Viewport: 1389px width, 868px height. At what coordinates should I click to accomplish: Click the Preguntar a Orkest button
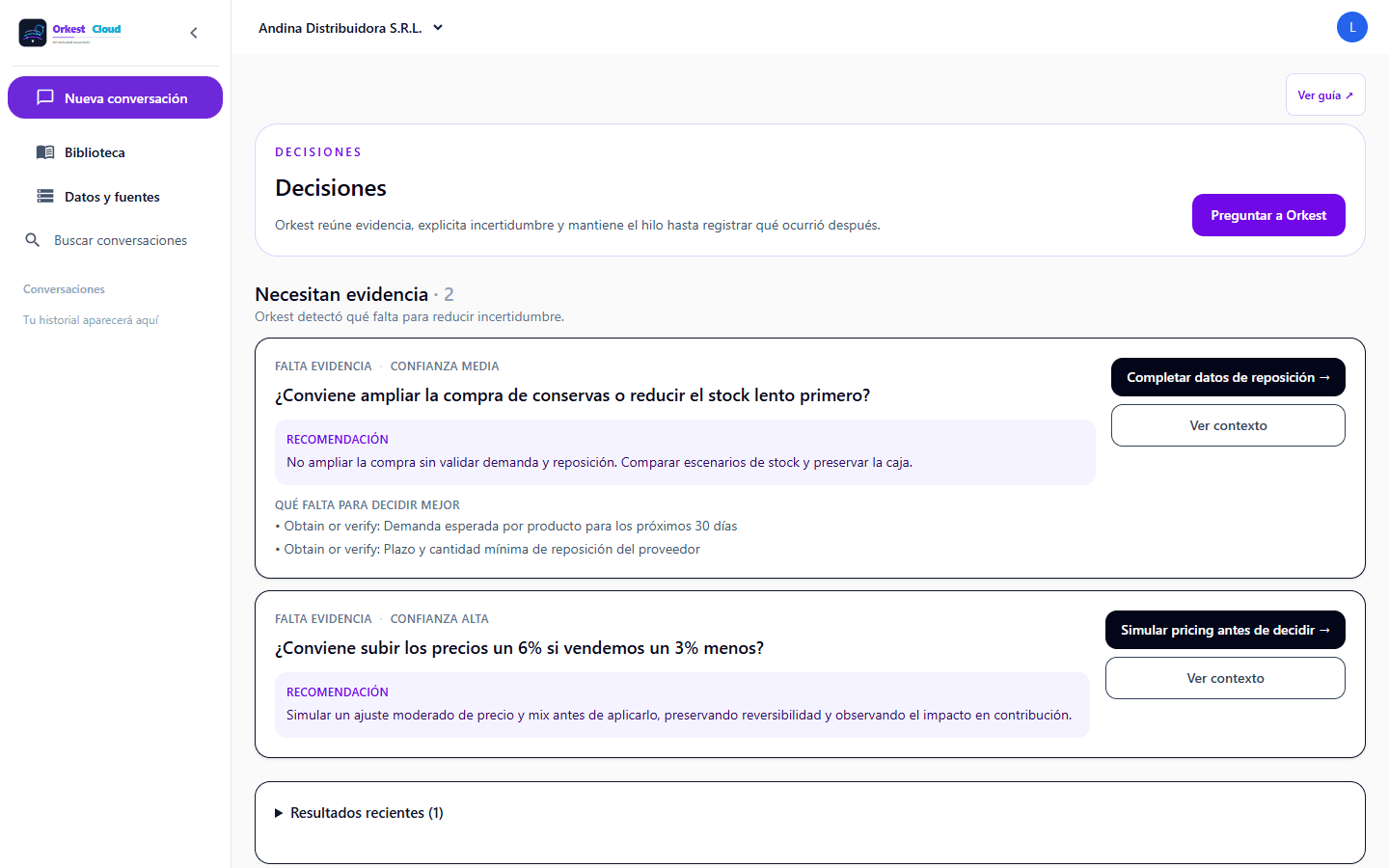click(x=1268, y=215)
